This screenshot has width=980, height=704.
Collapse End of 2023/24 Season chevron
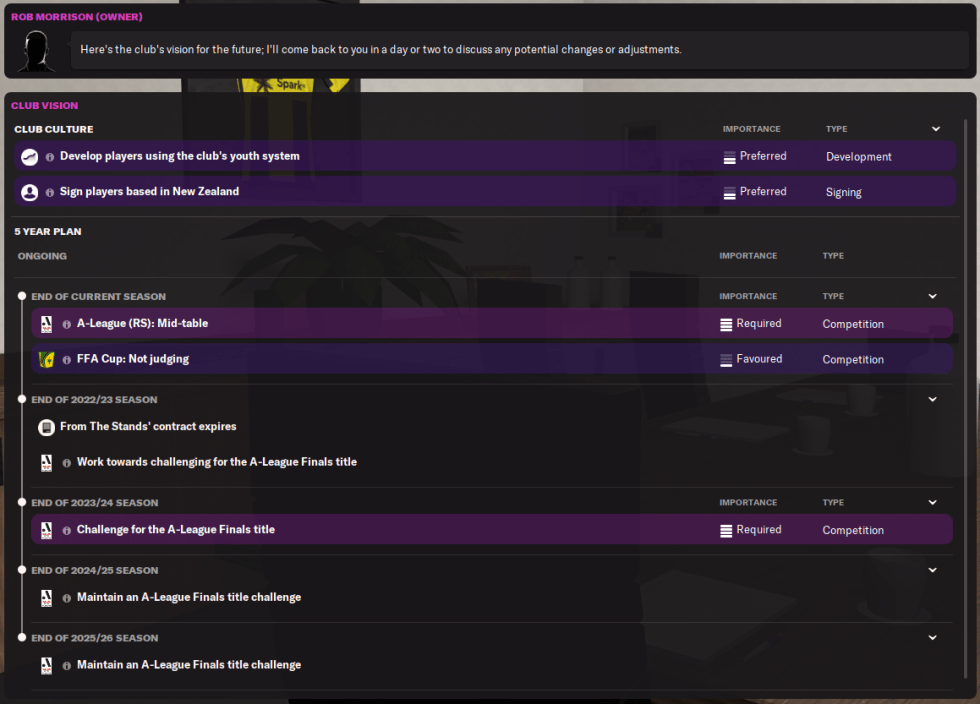pos(932,503)
